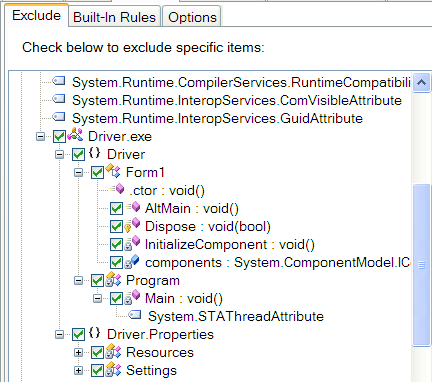
Task: Click the Driver.Properties braces icon
Action: pyautogui.click(x=94, y=333)
